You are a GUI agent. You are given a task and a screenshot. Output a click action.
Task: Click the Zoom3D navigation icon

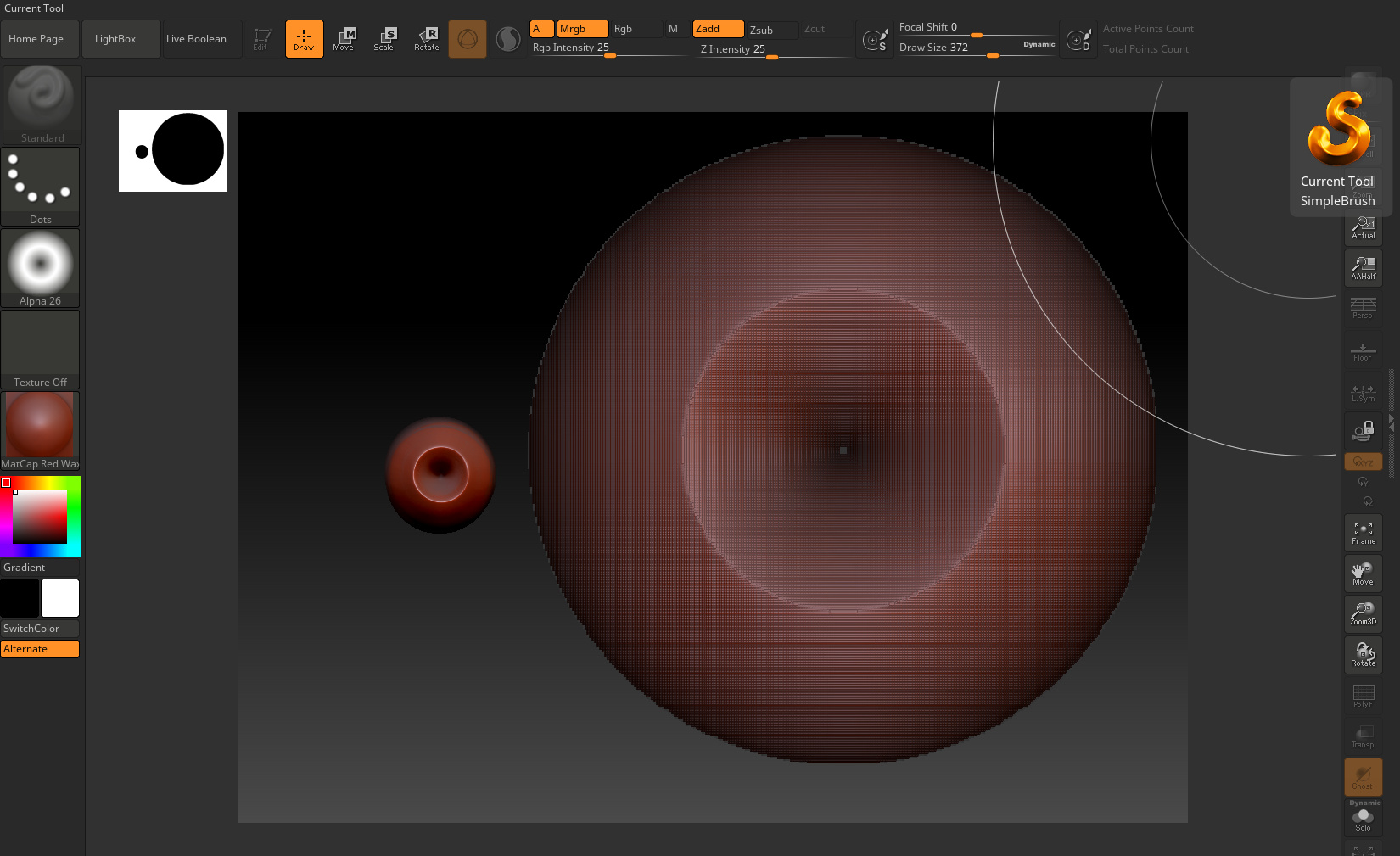point(1363,614)
